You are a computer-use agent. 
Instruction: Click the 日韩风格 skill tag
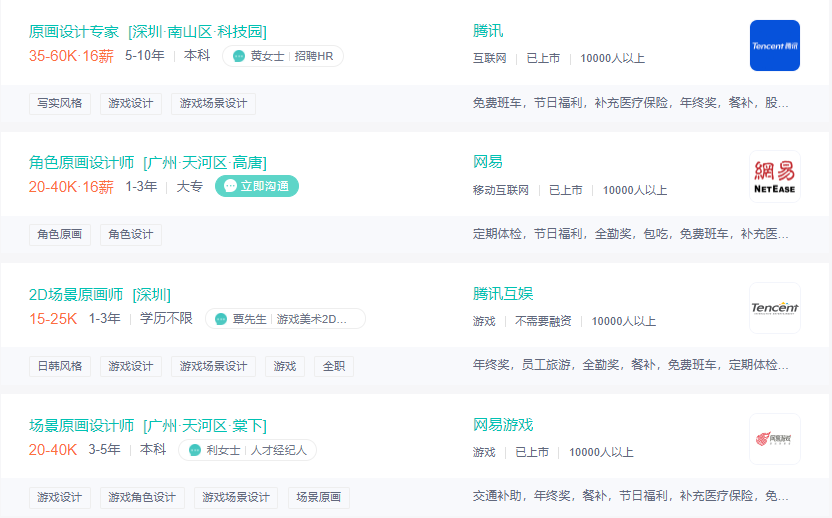pos(60,366)
